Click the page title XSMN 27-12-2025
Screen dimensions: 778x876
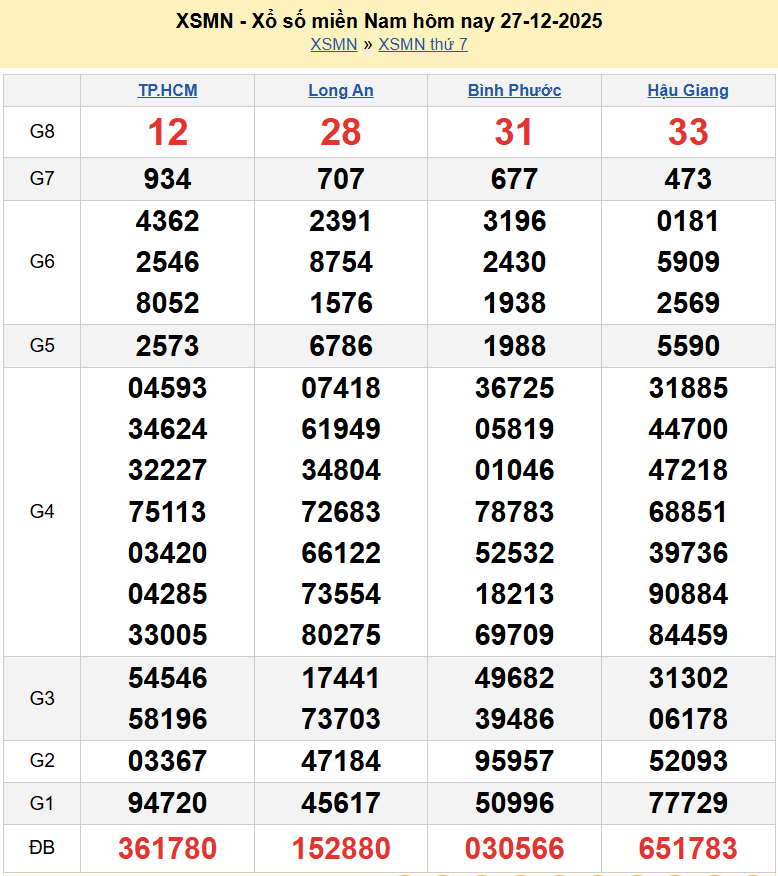point(389,20)
